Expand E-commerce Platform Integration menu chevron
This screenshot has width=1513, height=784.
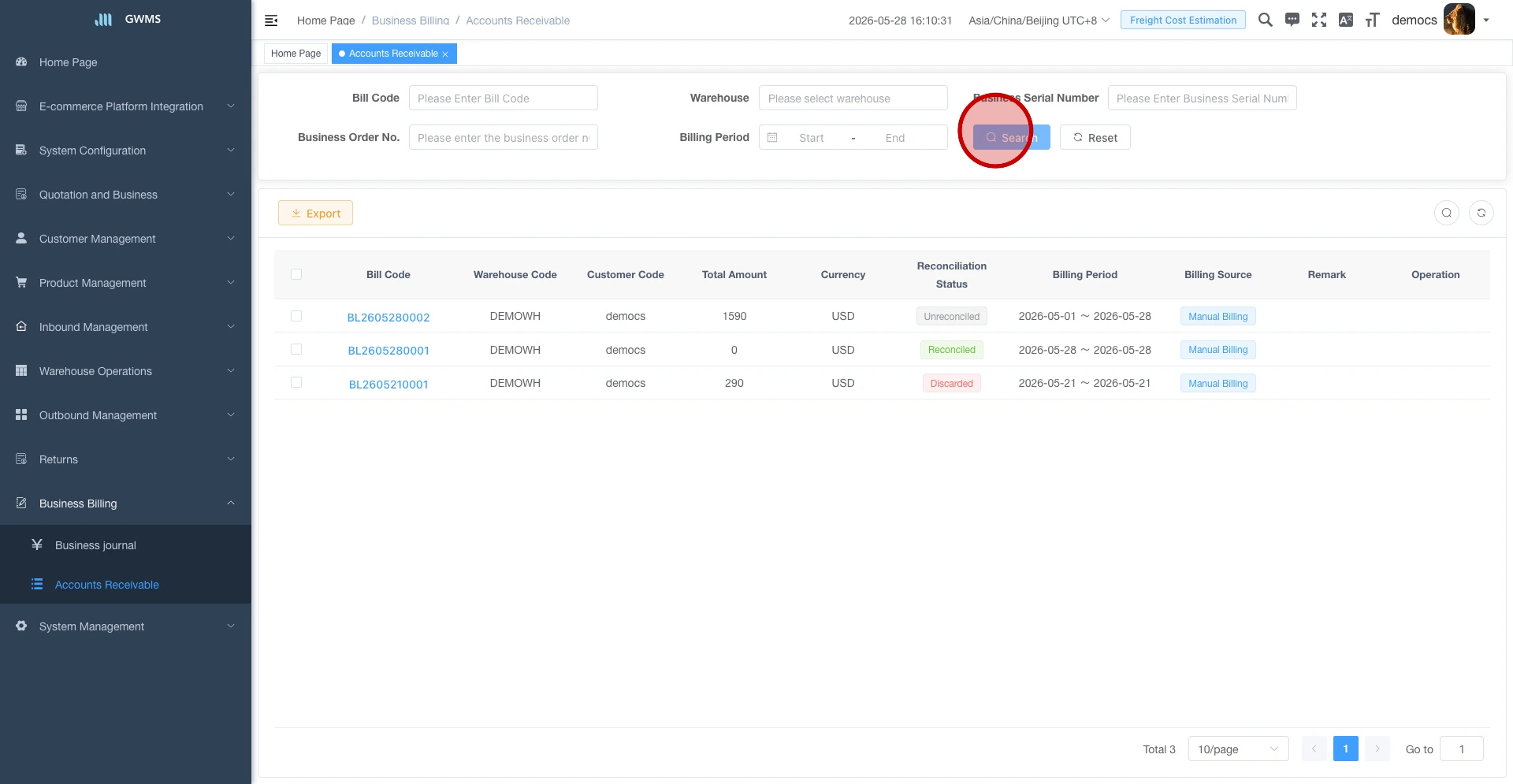pyautogui.click(x=231, y=106)
